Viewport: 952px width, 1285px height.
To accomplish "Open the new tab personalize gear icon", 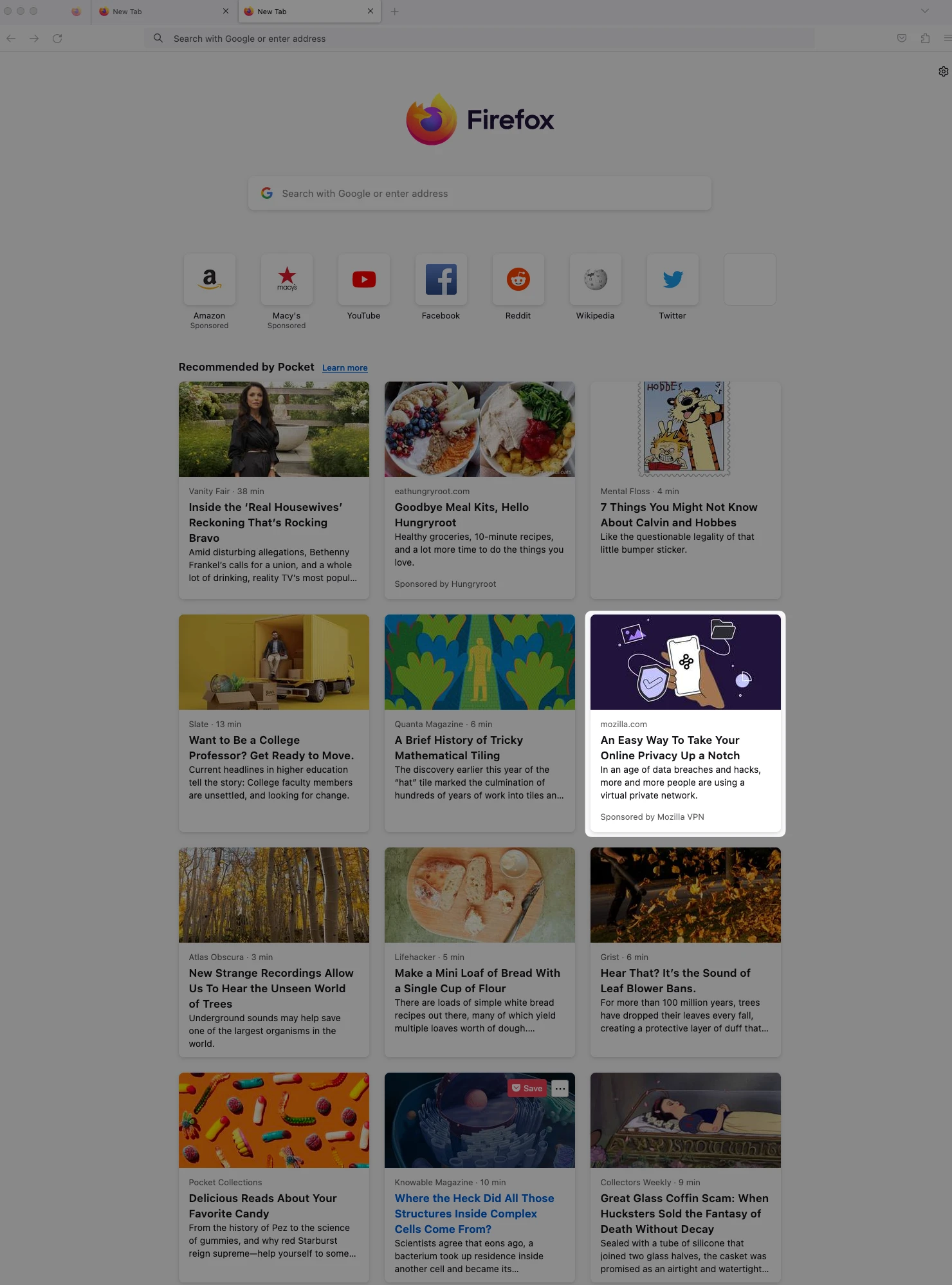I will (943, 71).
